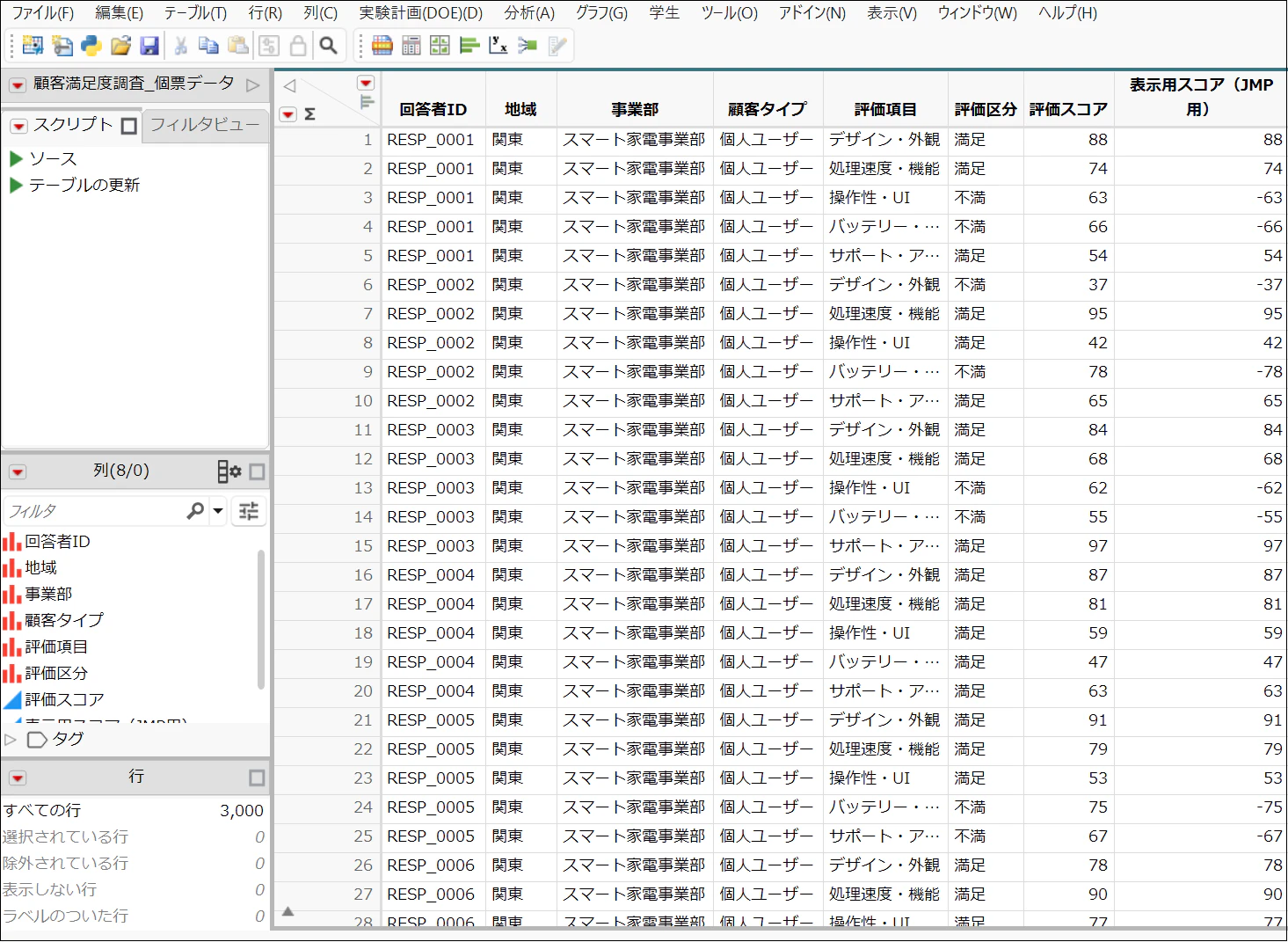1288x942 pixels.
Task: Click the tag icon next to タグ
Action: 37,740
